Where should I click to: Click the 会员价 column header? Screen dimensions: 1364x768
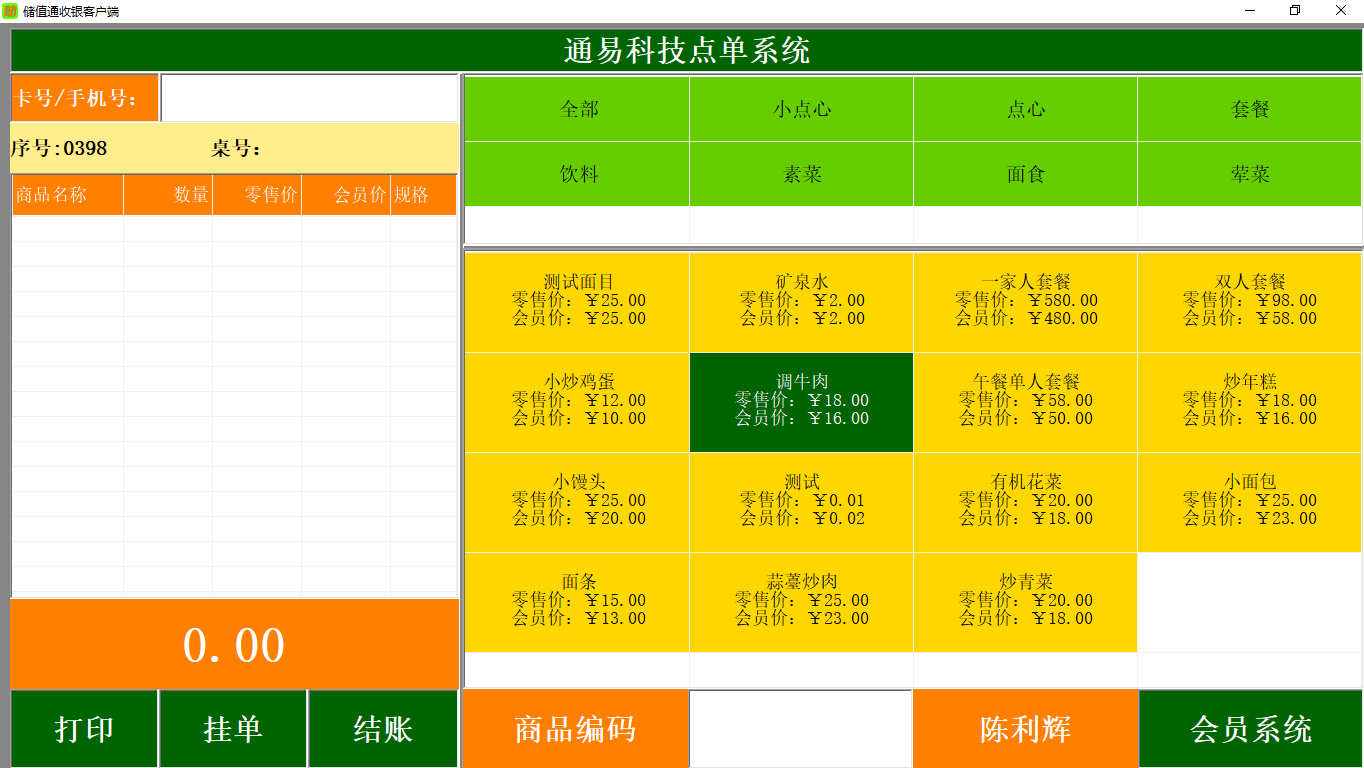(x=346, y=195)
